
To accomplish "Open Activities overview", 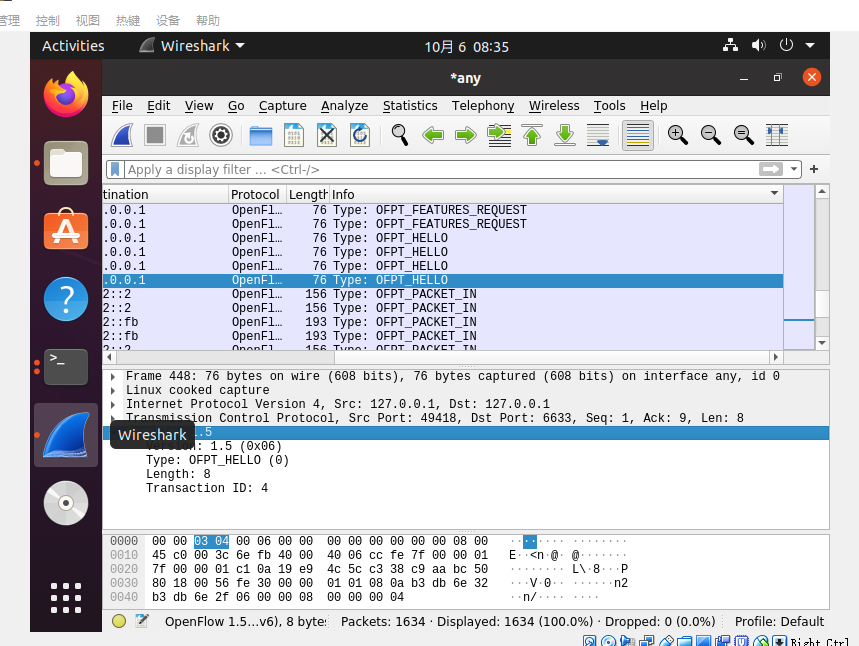I will click(x=73, y=46).
